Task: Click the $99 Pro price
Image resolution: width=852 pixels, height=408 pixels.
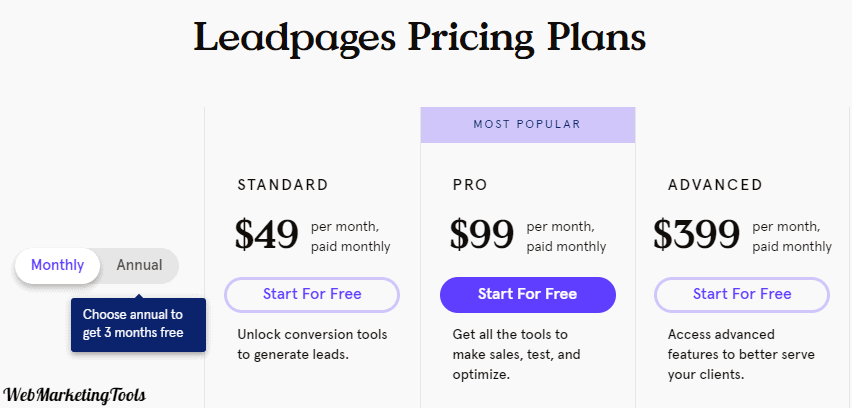Action: [482, 234]
